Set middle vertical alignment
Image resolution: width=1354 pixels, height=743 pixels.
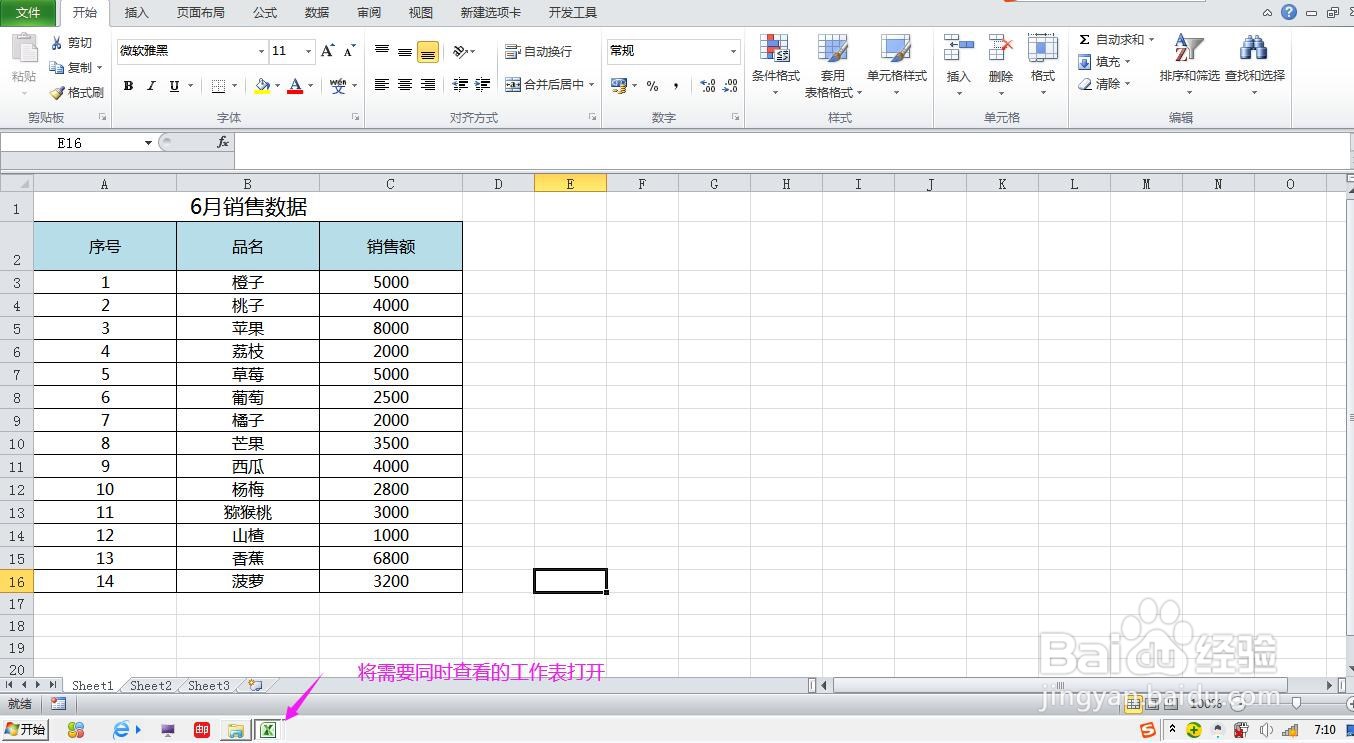405,51
